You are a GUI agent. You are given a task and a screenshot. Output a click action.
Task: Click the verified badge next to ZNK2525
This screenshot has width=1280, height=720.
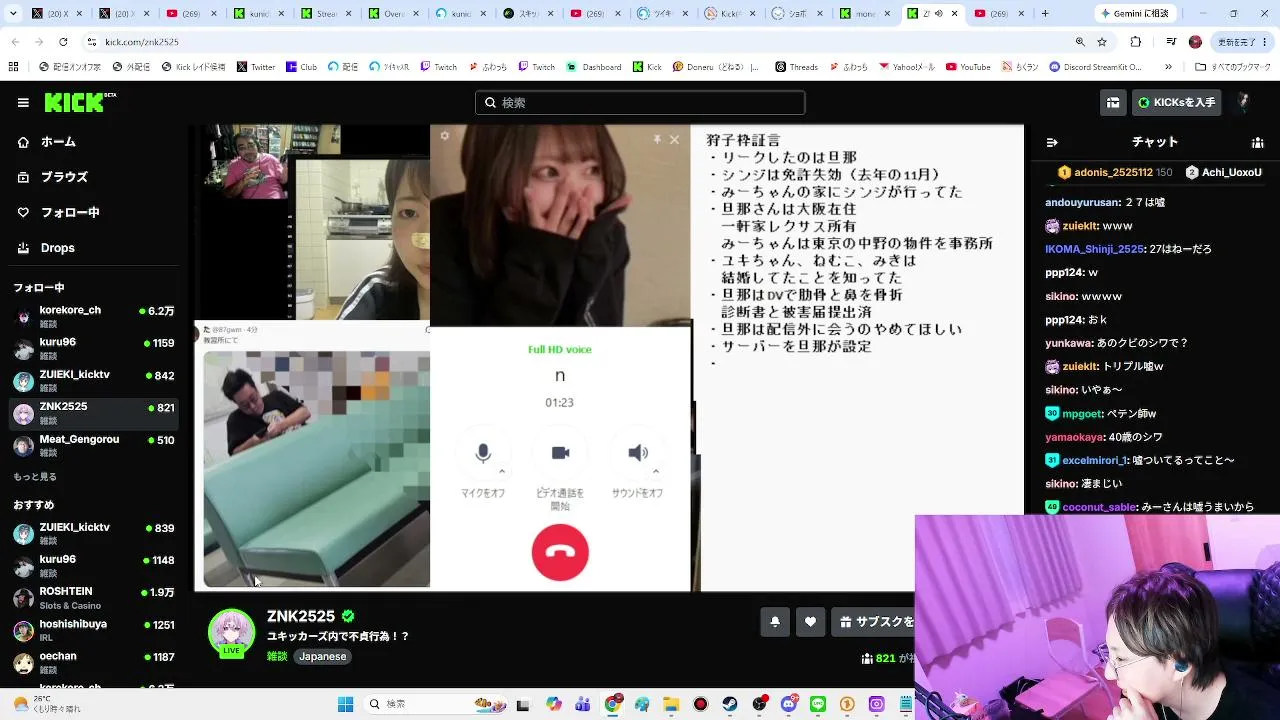click(x=348, y=616)
